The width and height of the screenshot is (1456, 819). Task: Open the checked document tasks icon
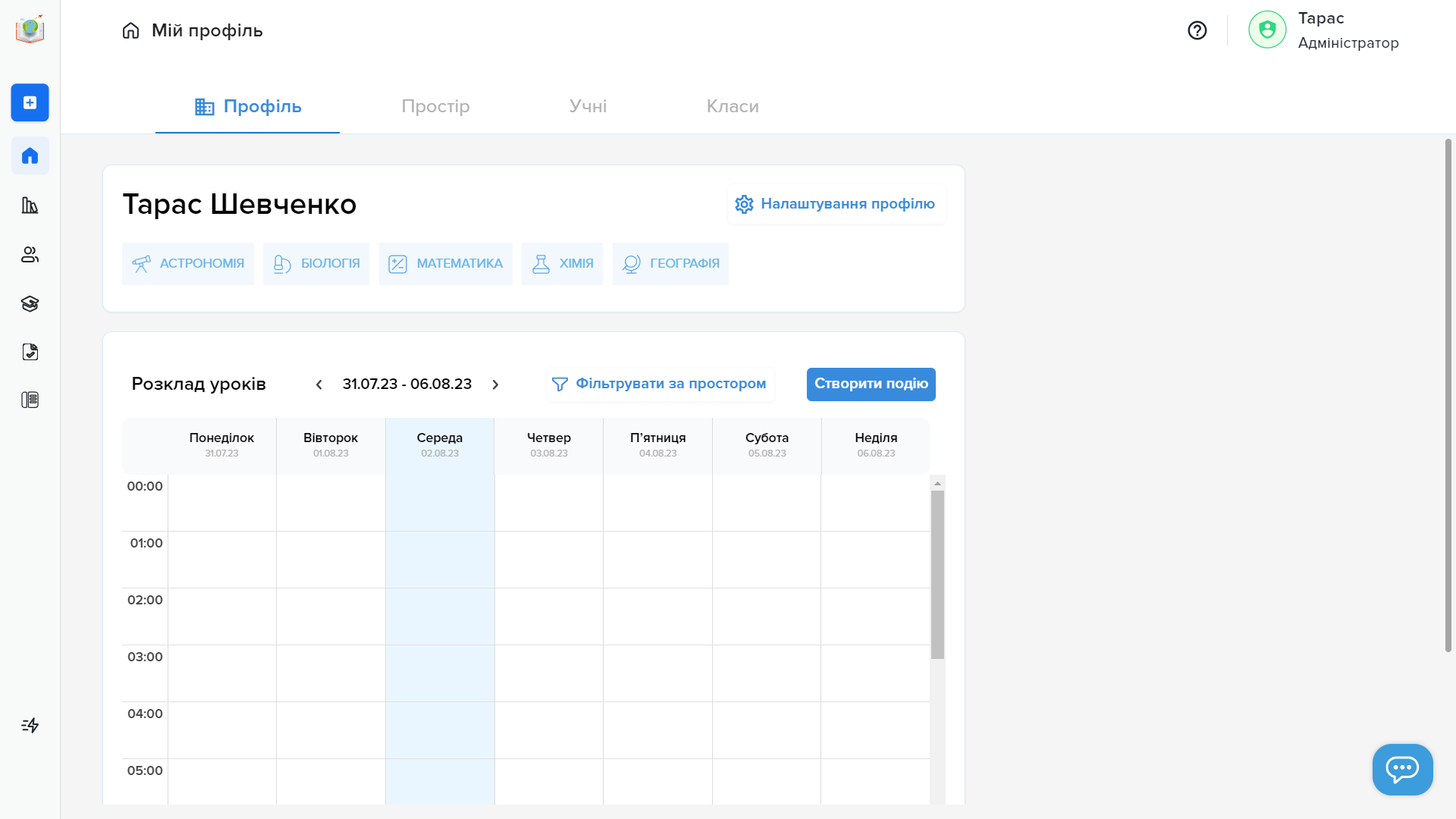pyautogui.click(x=30, y=352)
